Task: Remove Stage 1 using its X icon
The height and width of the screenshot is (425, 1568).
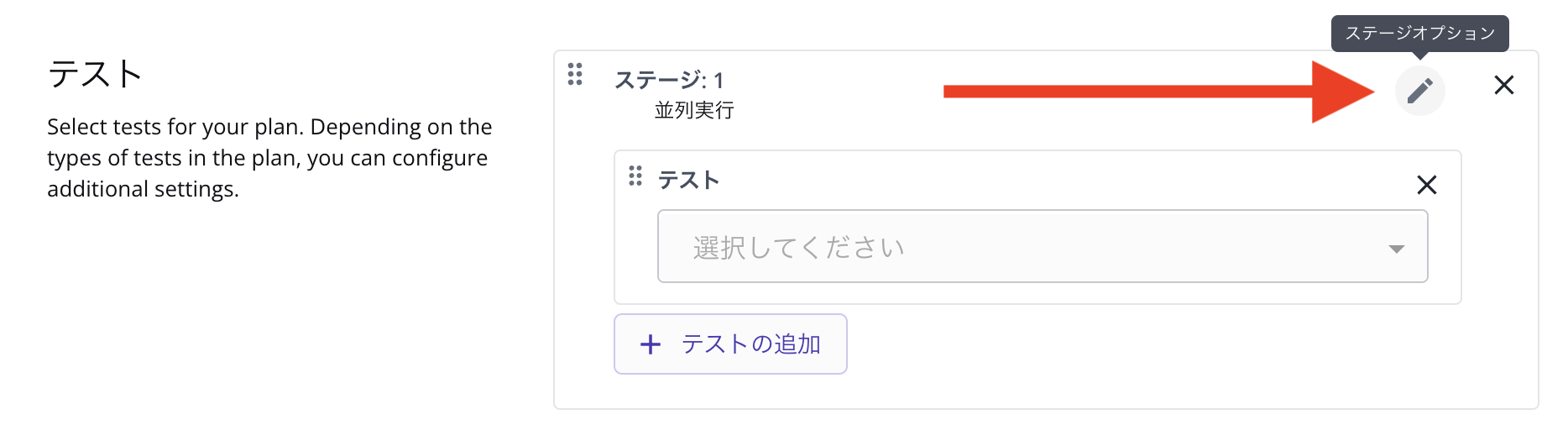Action: 1503,85
